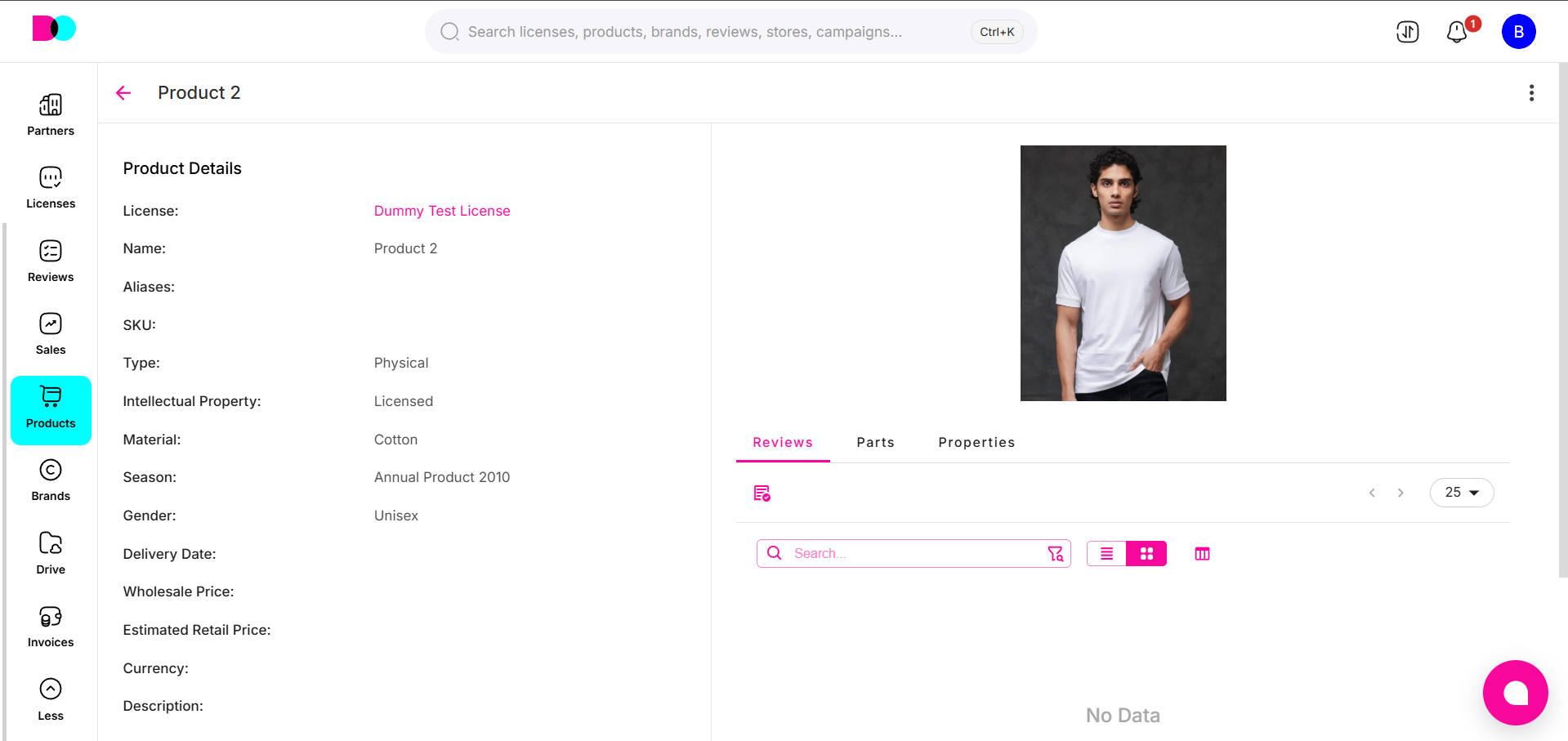The image size is (1568, 741).
Task: Toggle the column settings icon
Action: pyautogui.click(x=1202, y=554)
